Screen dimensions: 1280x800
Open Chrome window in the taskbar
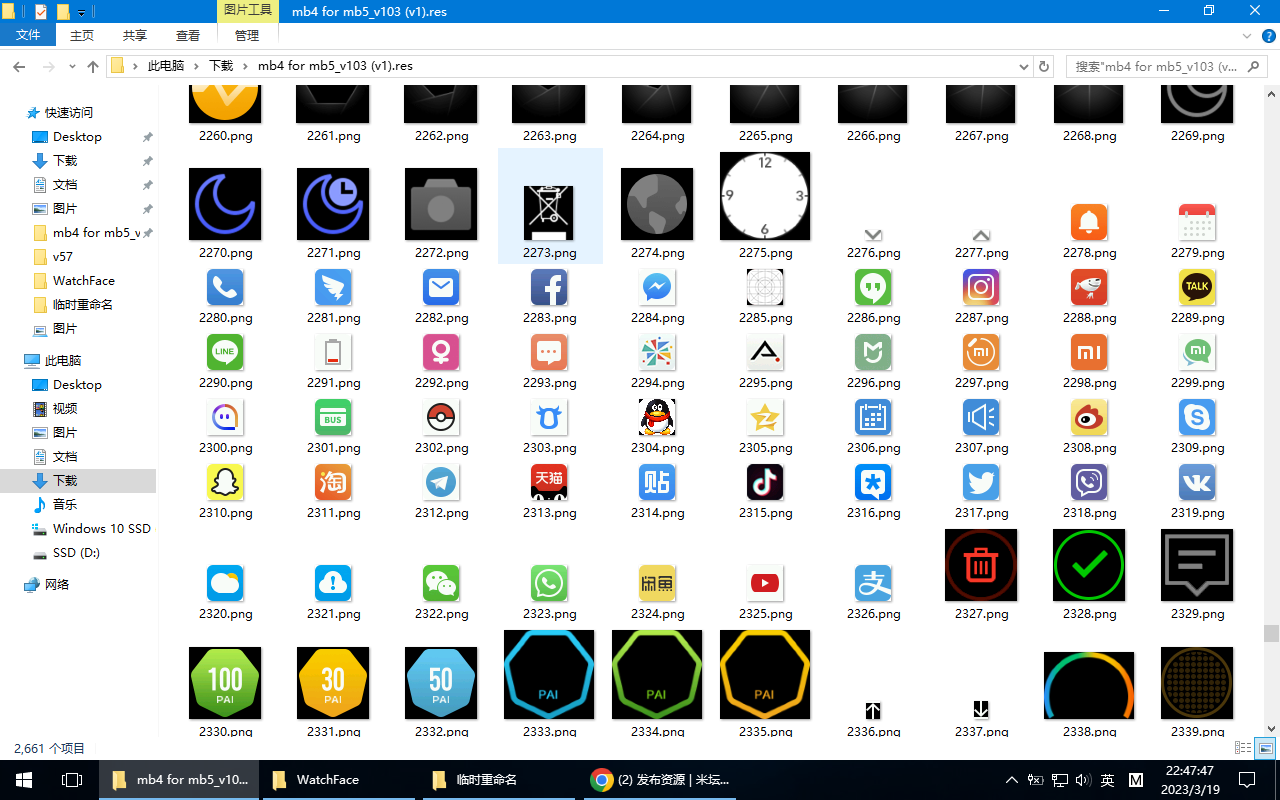[x=661, y=779]
